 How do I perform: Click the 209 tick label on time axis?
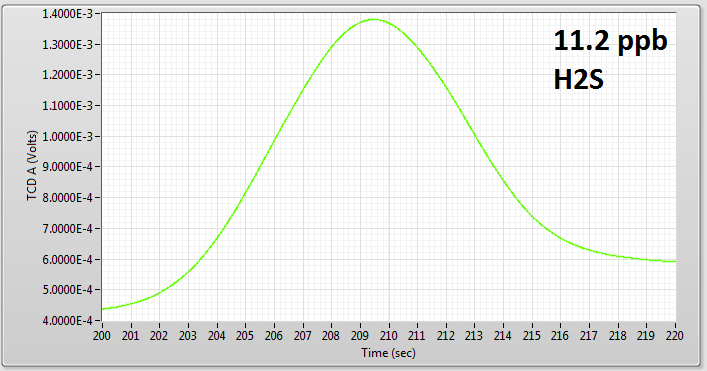pos(360,336)
